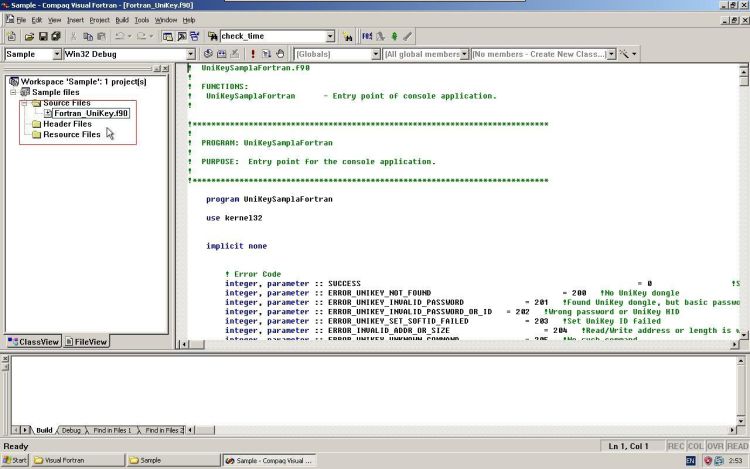750x469 pixels.
Task: Click the Compile file icon
Action: [x=208, y=54]
